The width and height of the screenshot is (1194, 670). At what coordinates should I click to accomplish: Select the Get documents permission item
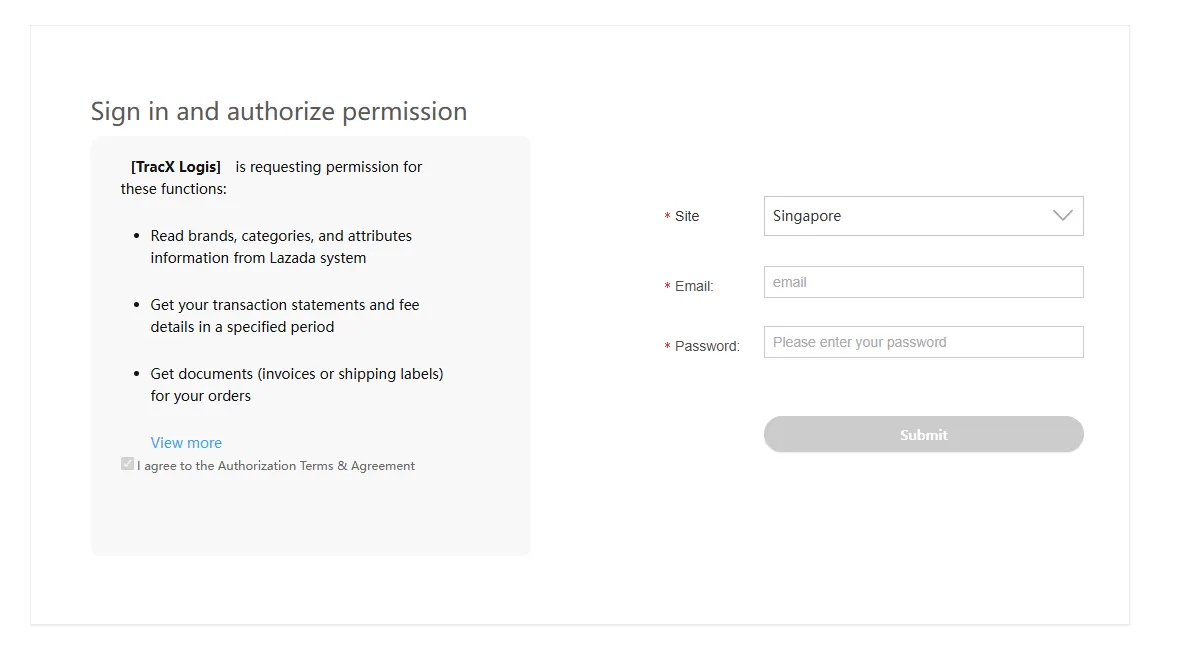coord(297,385)
